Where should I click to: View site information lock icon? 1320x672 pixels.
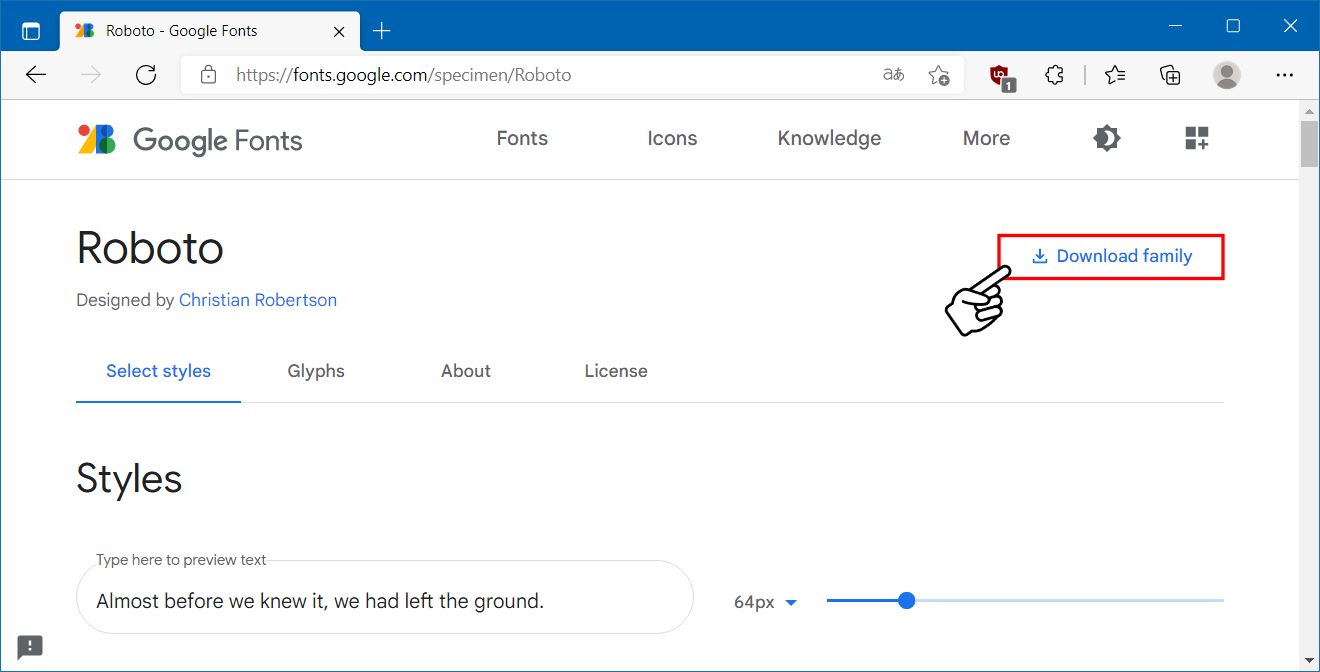click(x=208, y=75)
